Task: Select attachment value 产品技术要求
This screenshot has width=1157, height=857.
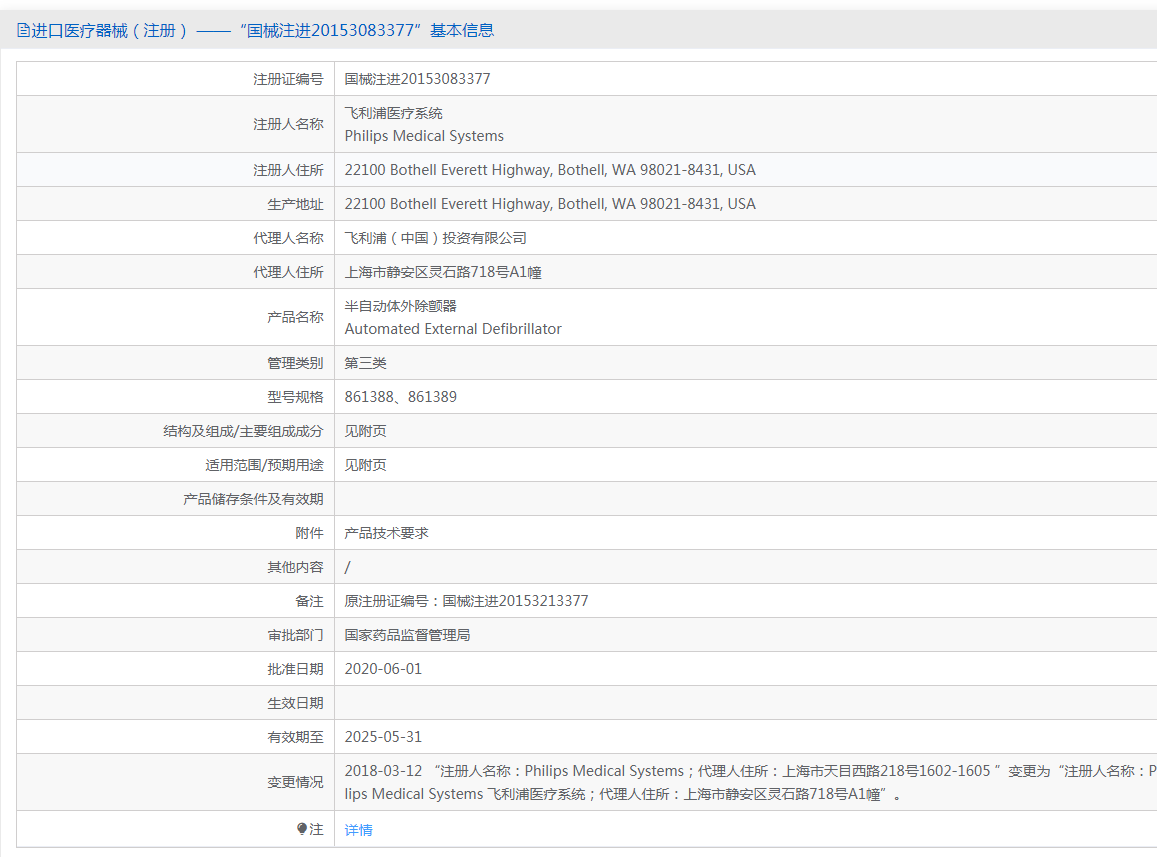Action: pyautogui.click(x=387, y=533)
